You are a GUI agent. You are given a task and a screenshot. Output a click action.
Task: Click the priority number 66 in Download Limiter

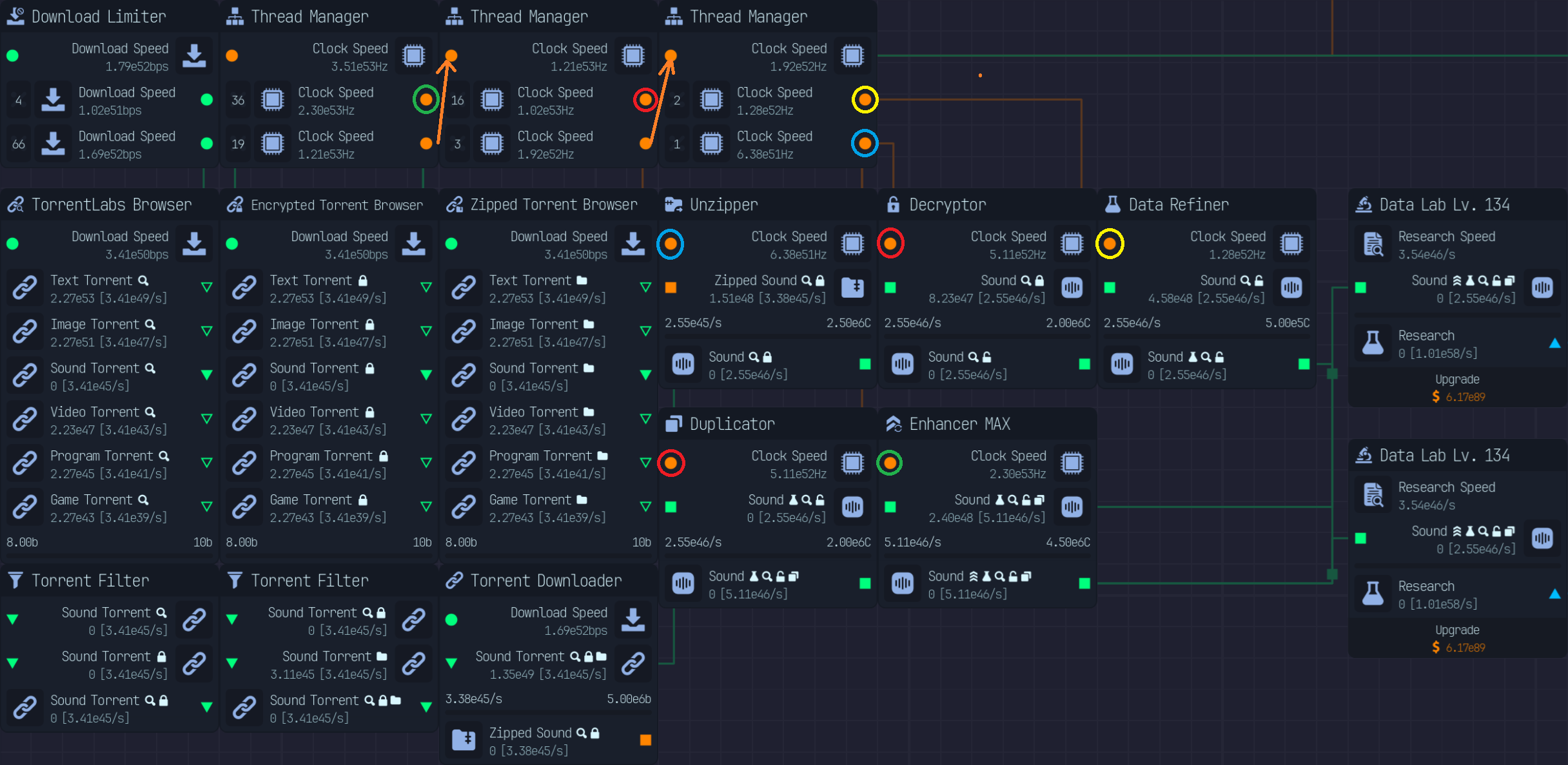click(19, 144)
